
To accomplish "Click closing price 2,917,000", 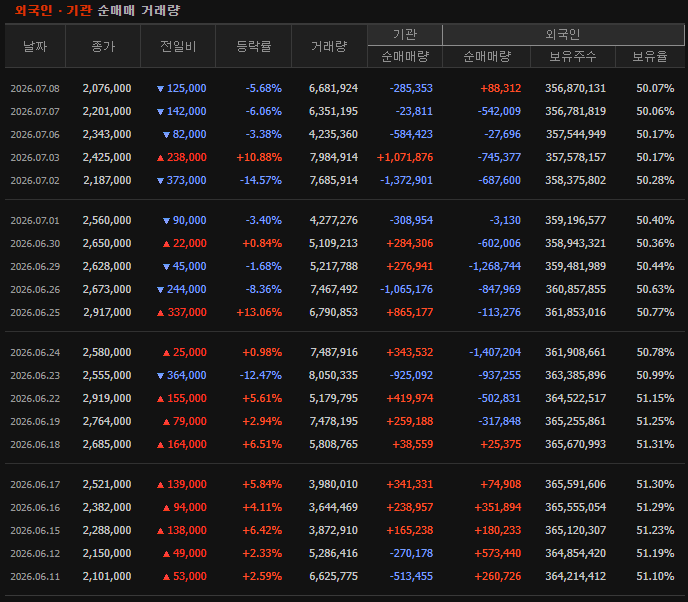I will coord(107,312).
